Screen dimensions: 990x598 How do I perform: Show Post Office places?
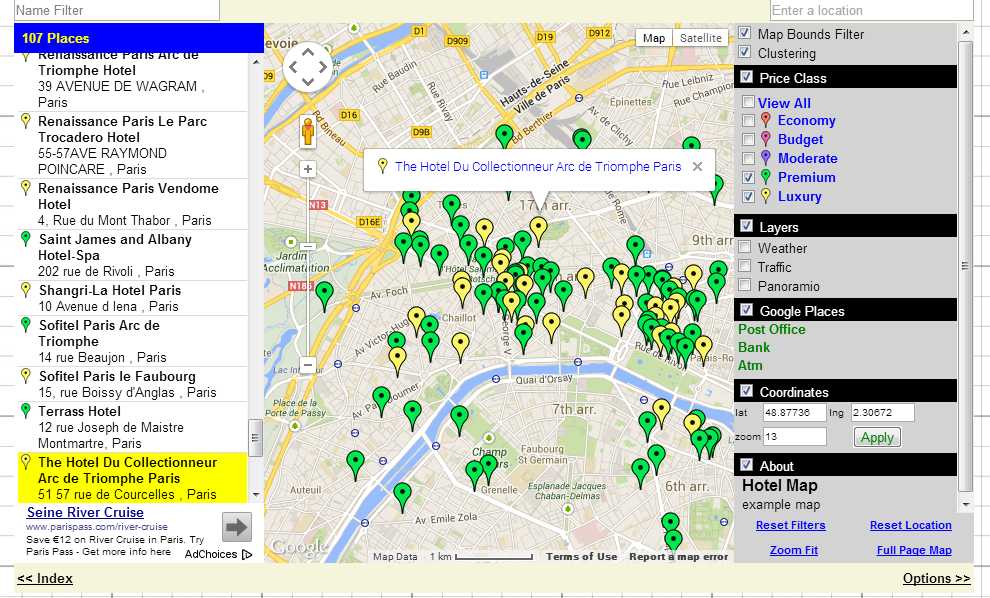point(772,330)
